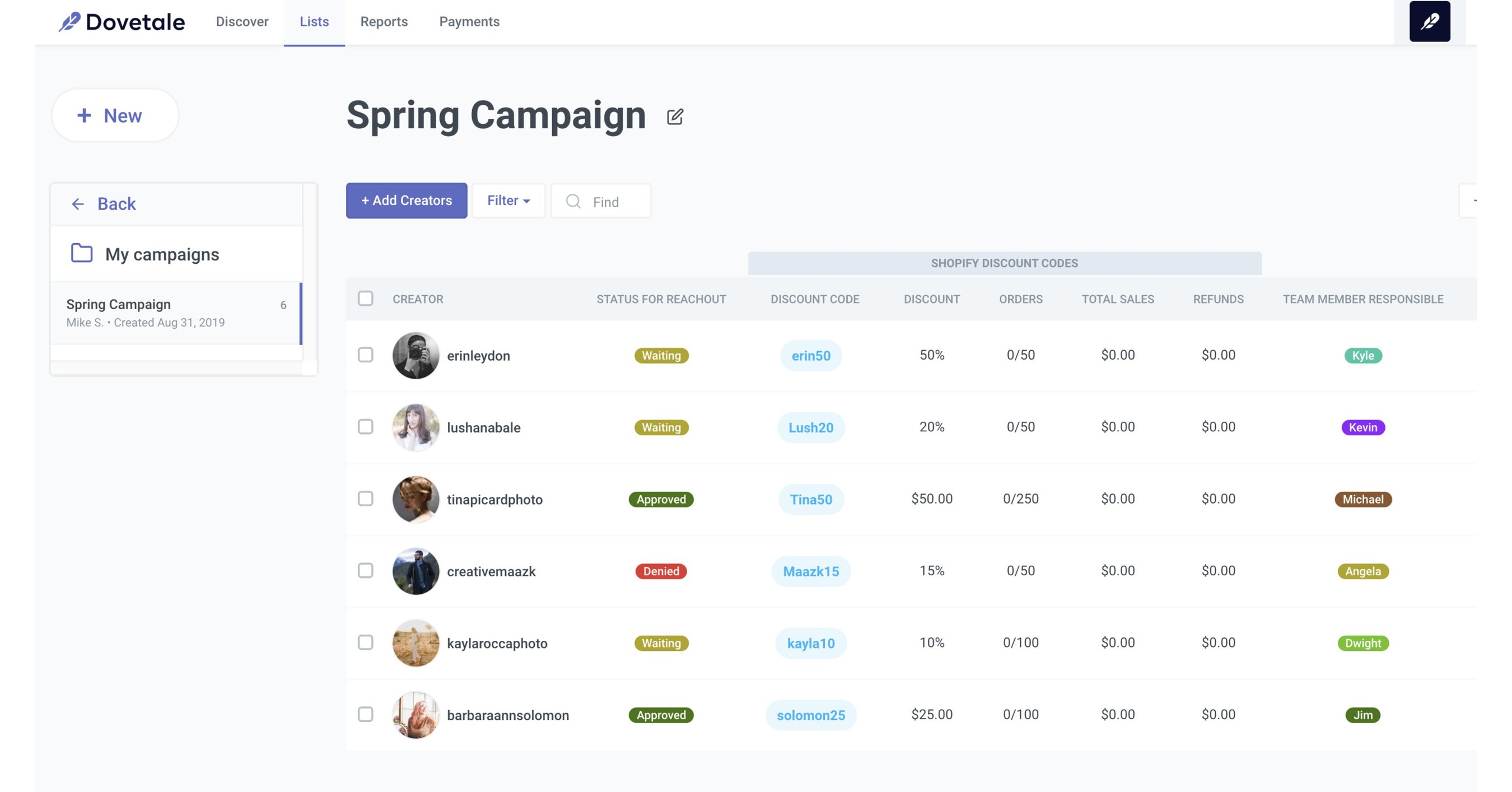Click the Add Creators button
The image size is (1512, 792).
pyautogui.click(x=406, y=200)
